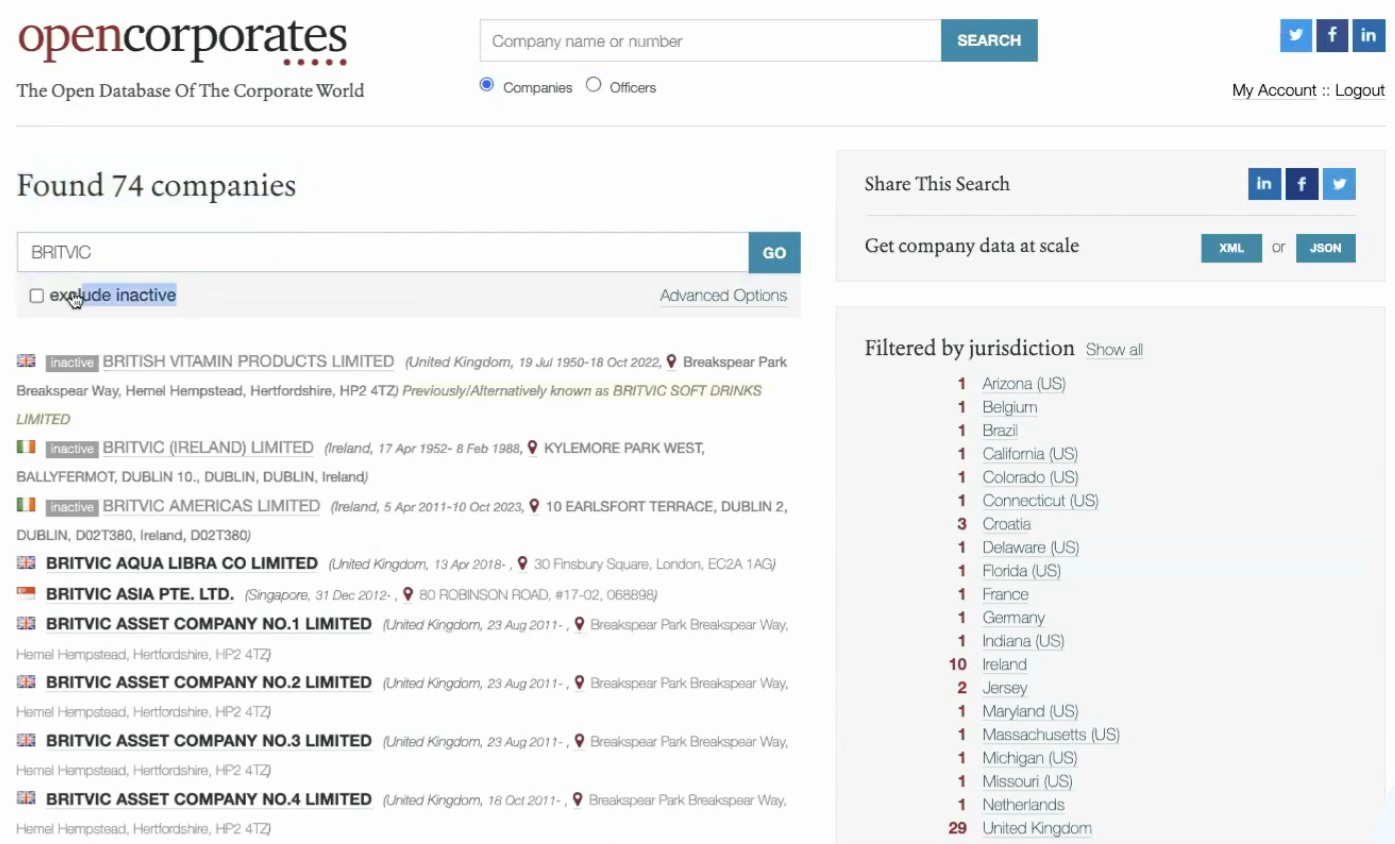Filter by Connecticut (US) jurisdiction

tap(1040, 501)
